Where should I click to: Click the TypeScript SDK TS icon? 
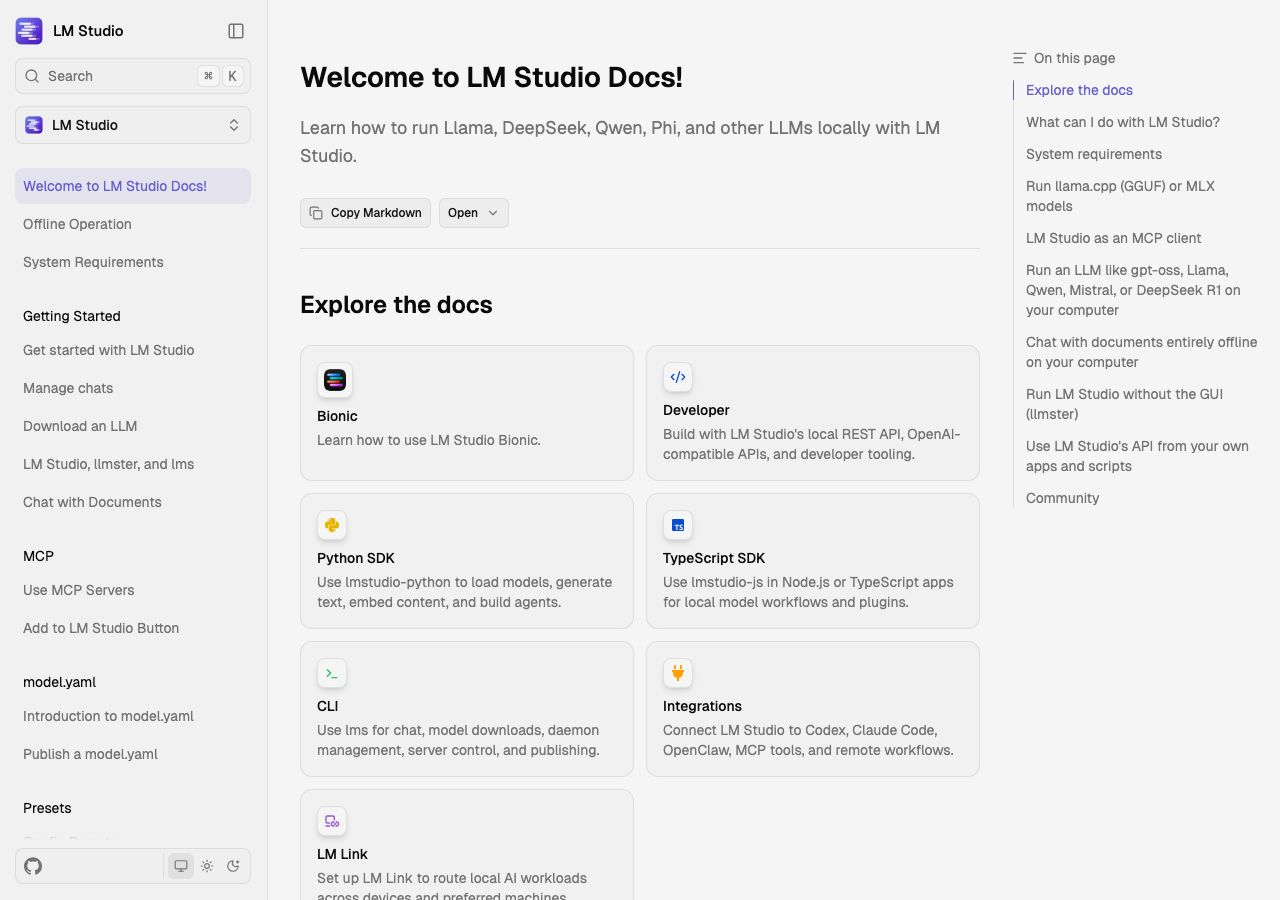pyautogui.click(x=678, y=525)
